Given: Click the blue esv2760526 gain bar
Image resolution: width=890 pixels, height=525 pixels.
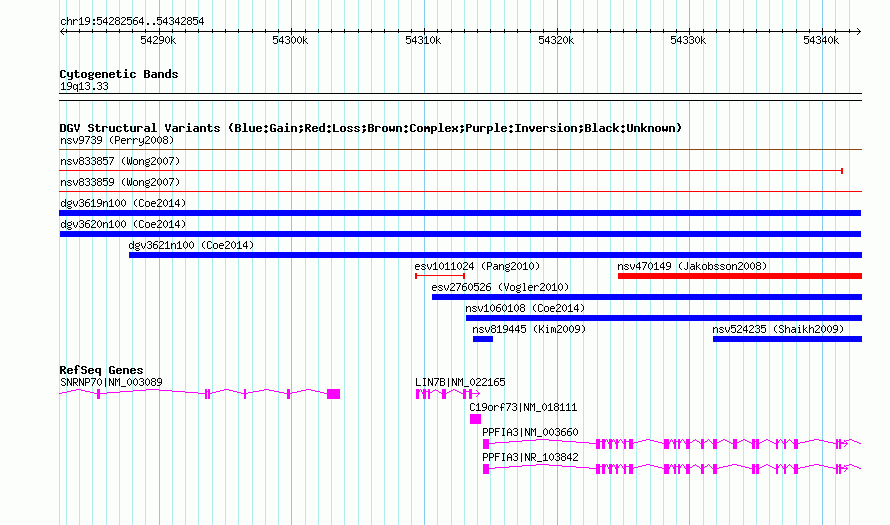Looking at the screenshot, I should click(646, 297).
